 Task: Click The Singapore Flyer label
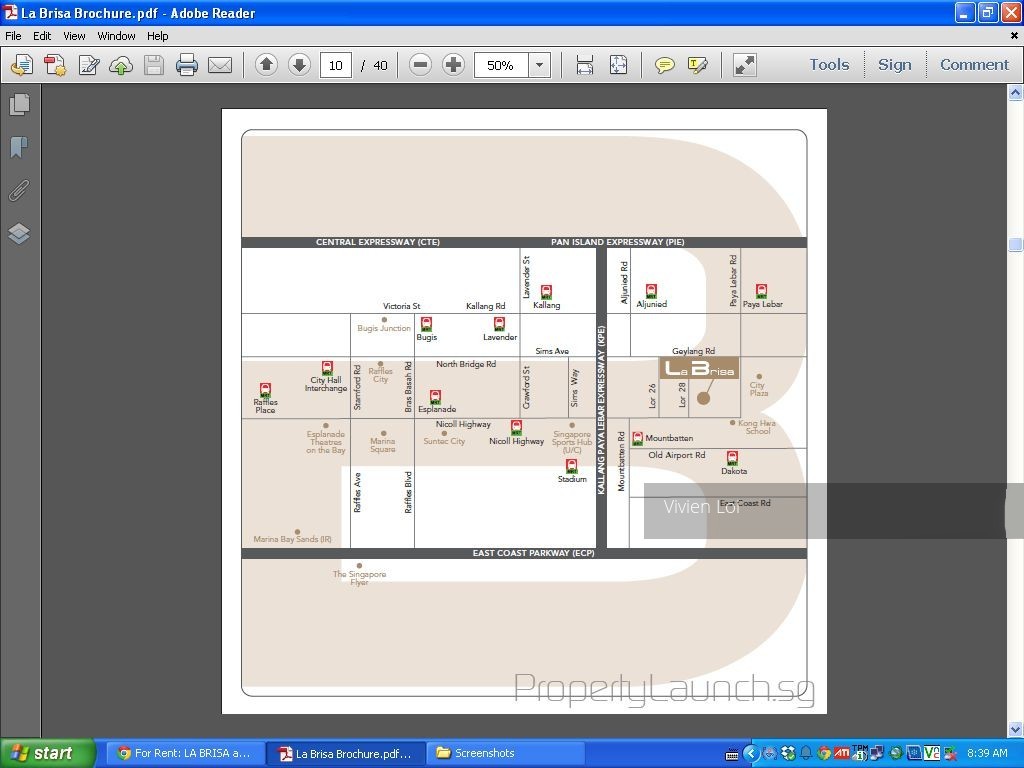point(359,578)
